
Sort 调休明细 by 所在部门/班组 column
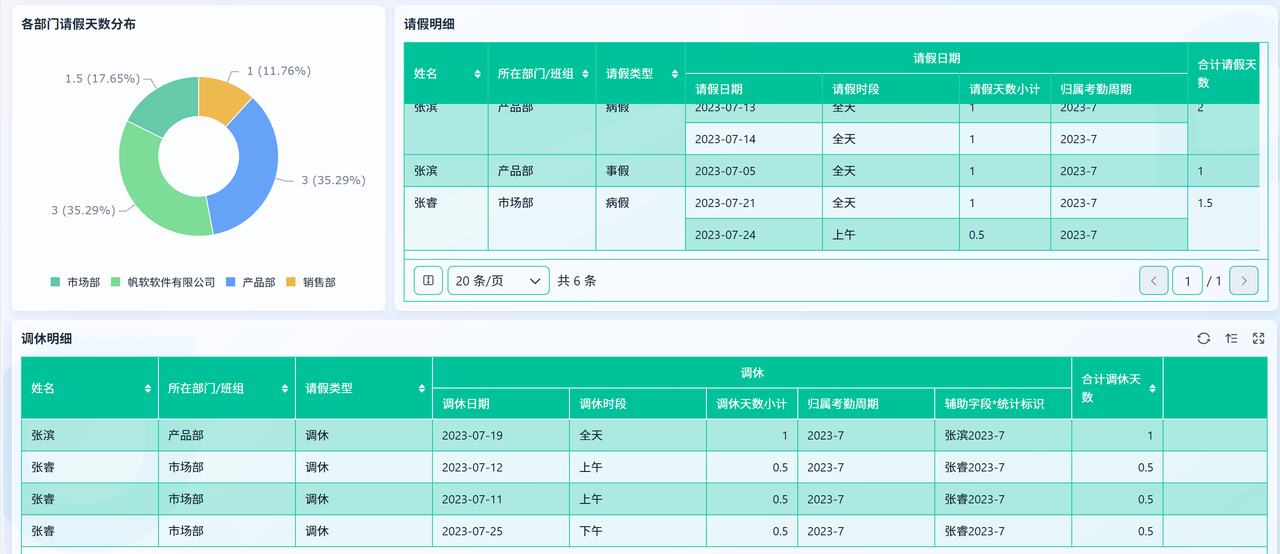pos(285,388)
